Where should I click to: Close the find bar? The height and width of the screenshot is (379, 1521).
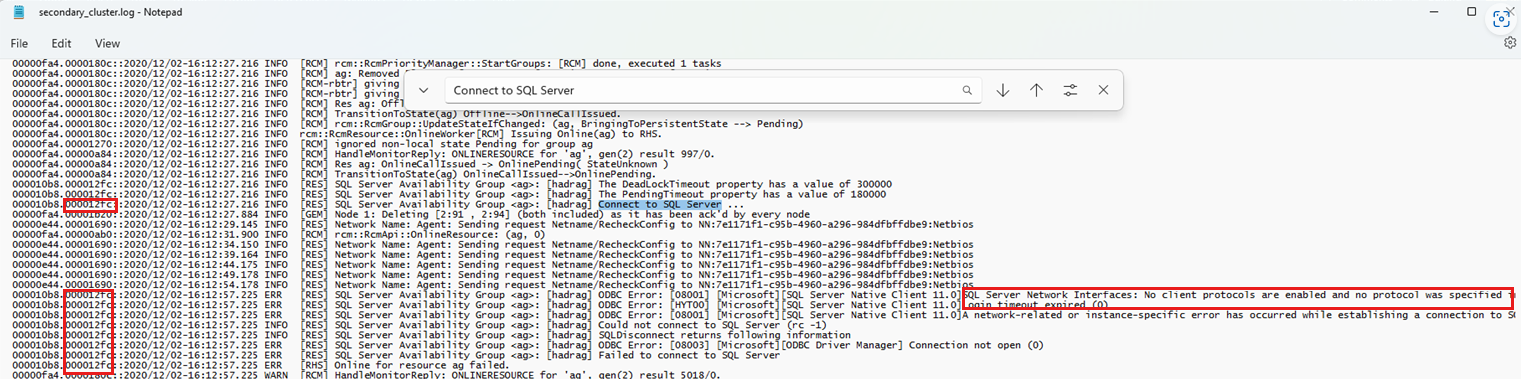click(1103, 90)
